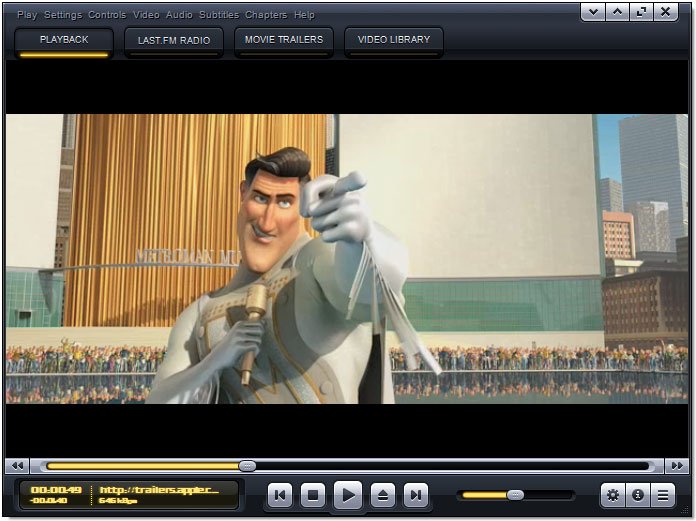Open preferences with the gear icon
Screen dimensions: 696x521
[x=613, y=495]
